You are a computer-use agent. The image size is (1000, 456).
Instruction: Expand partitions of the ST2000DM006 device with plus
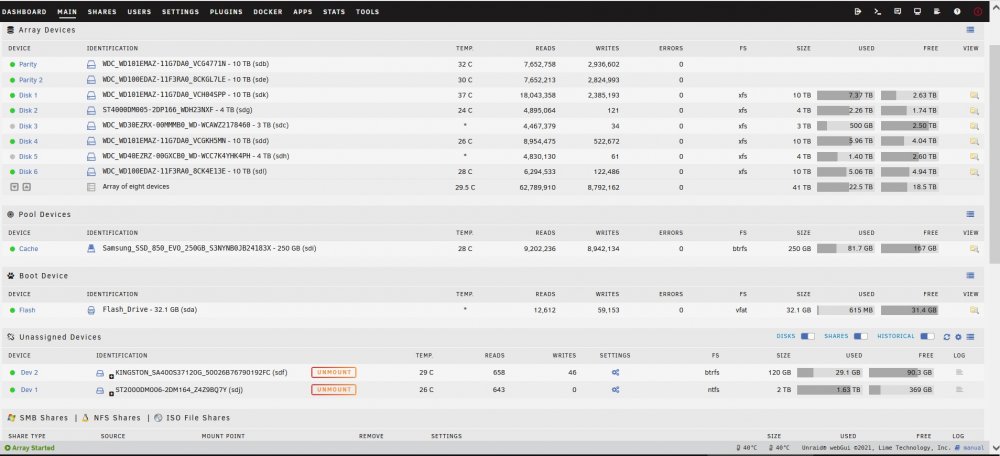tap(112, 393)
